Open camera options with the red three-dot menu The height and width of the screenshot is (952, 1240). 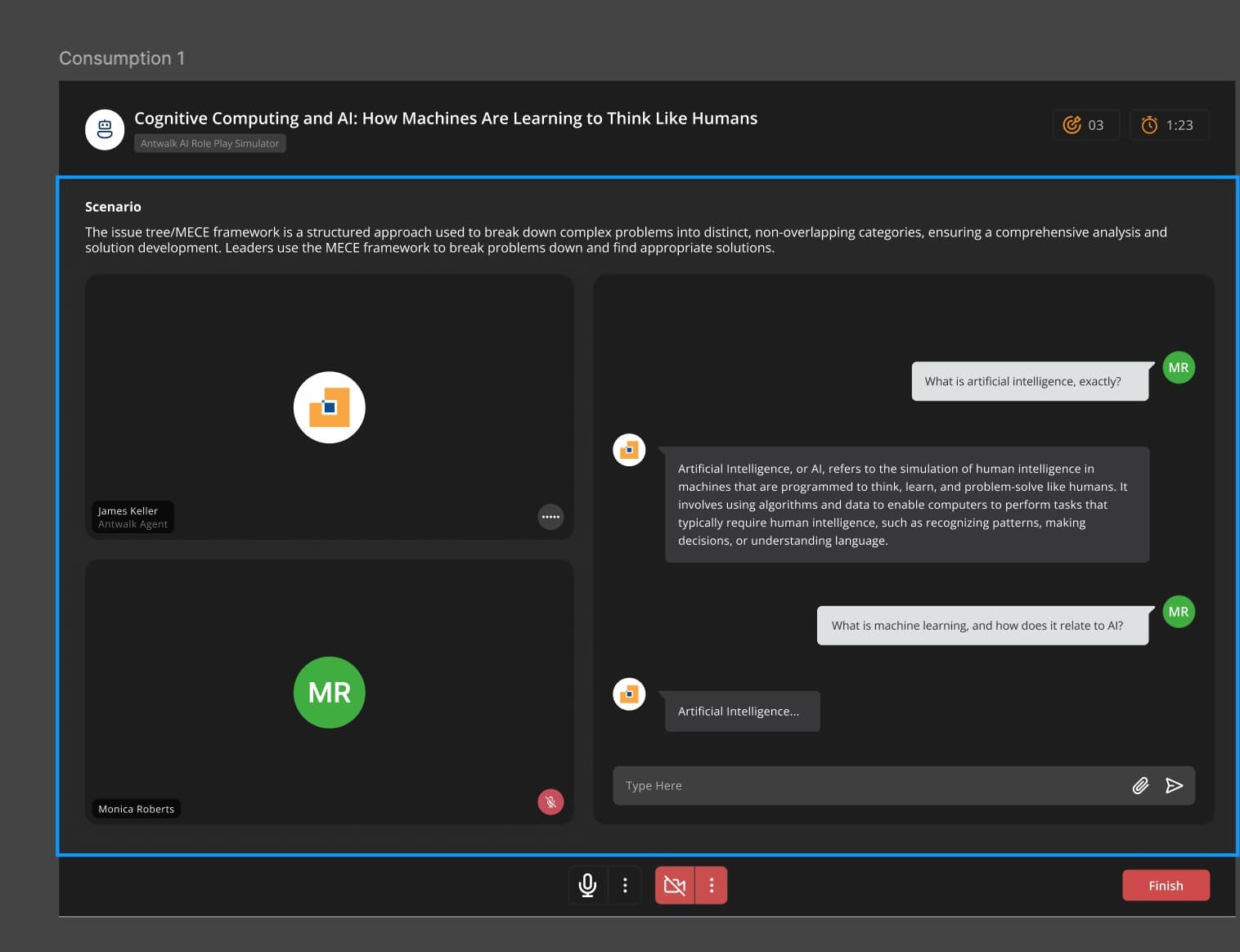point(710,884)
